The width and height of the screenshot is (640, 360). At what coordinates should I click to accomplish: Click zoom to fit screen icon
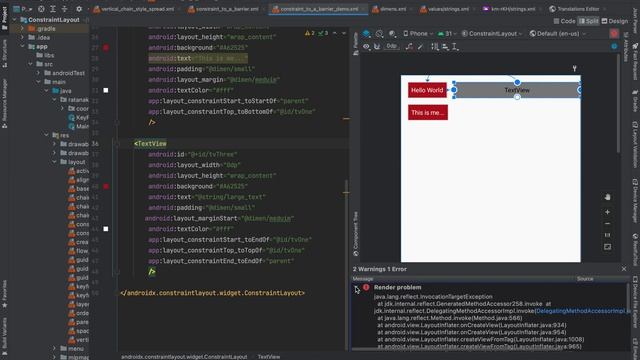pos(607,247)
